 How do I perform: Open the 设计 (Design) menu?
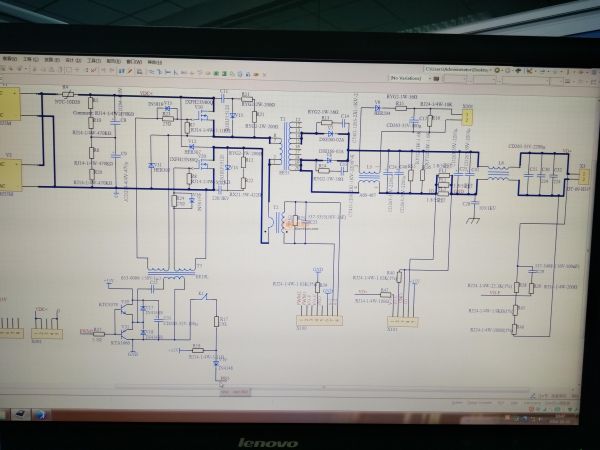click(73, 60)
